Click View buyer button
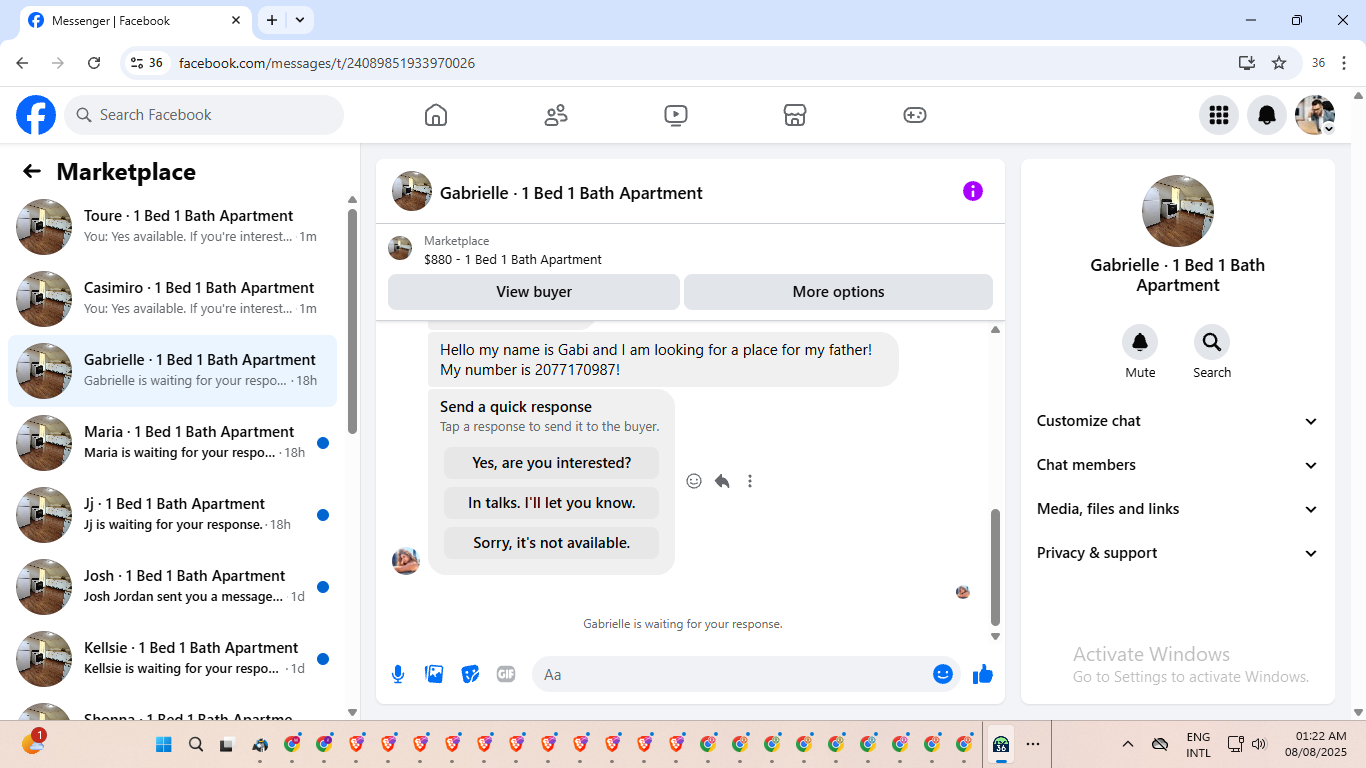The height and width of the screenshot is (768, 1366). [534, 292]
